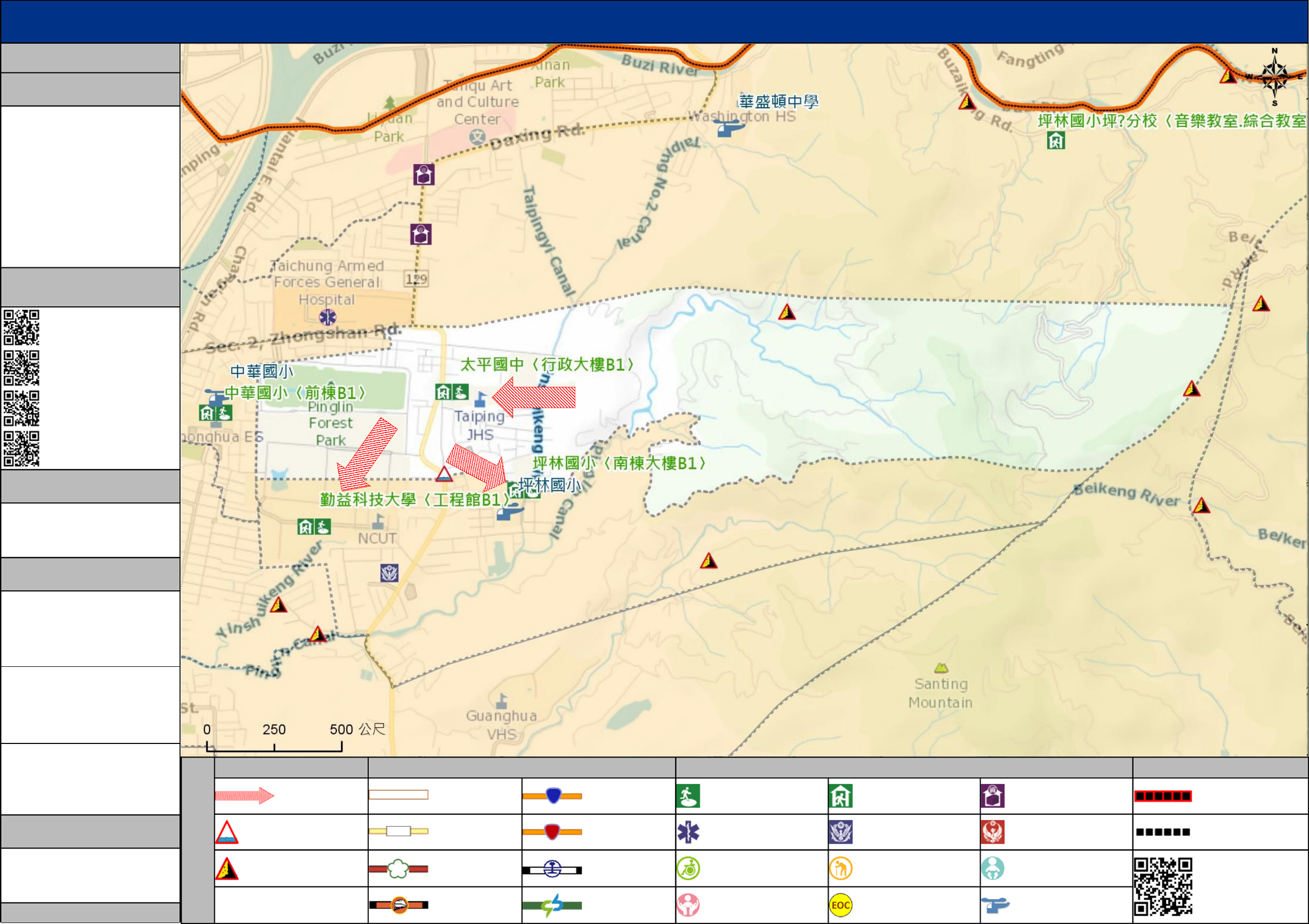Click the teal child care legend icon
The width and height of the screenshot is (1309, 924).
click(992, 869)
